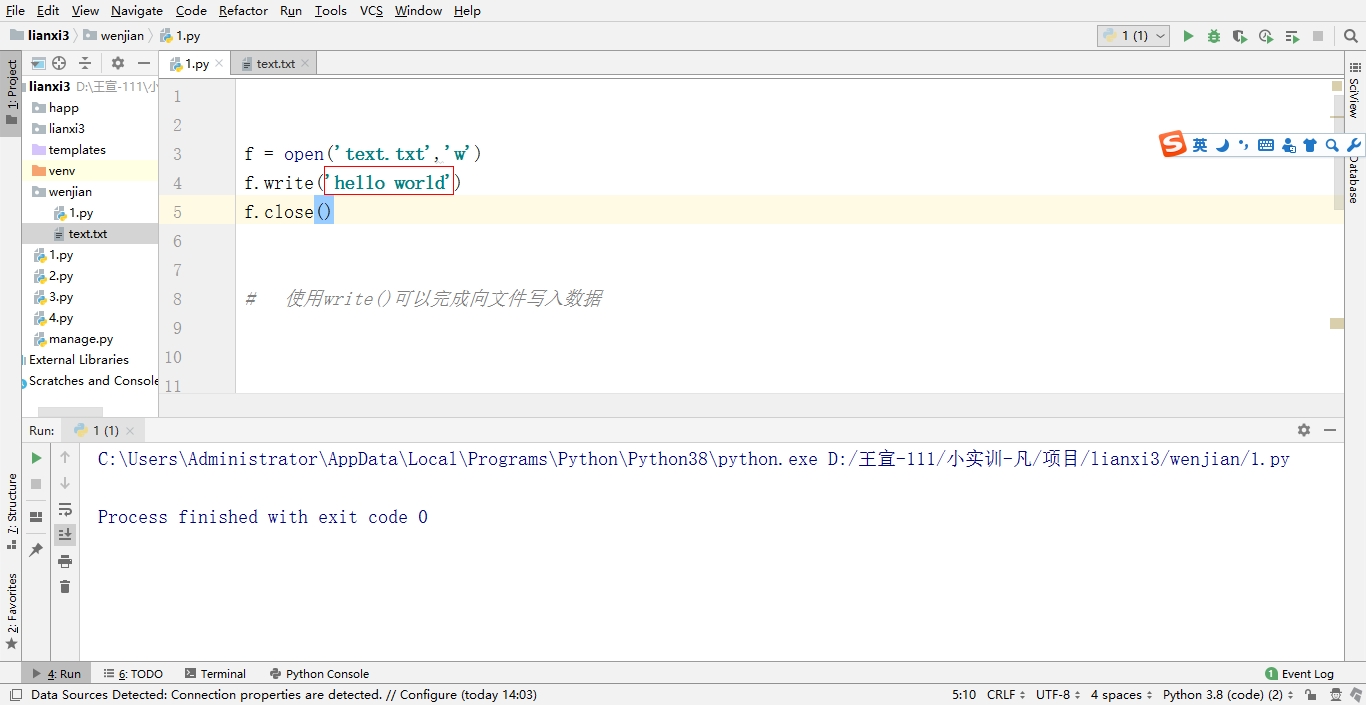Open the 6: TODO tool window
This screenshot has height=705, width=1366.
click(x=132, y=674)
